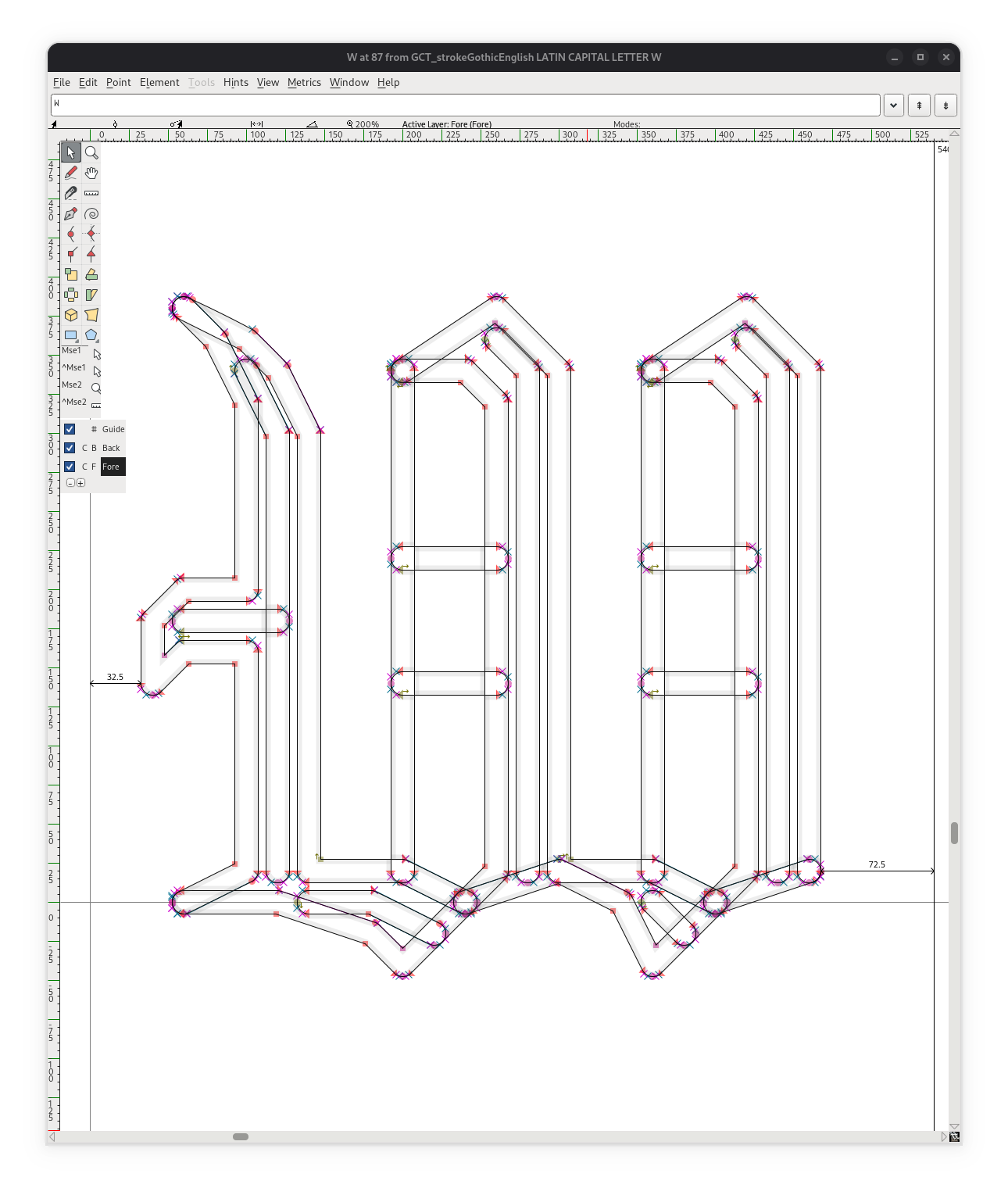Toggle Fore layer visibility checkbox
1008x1195 pixels.
pos(70,467)
